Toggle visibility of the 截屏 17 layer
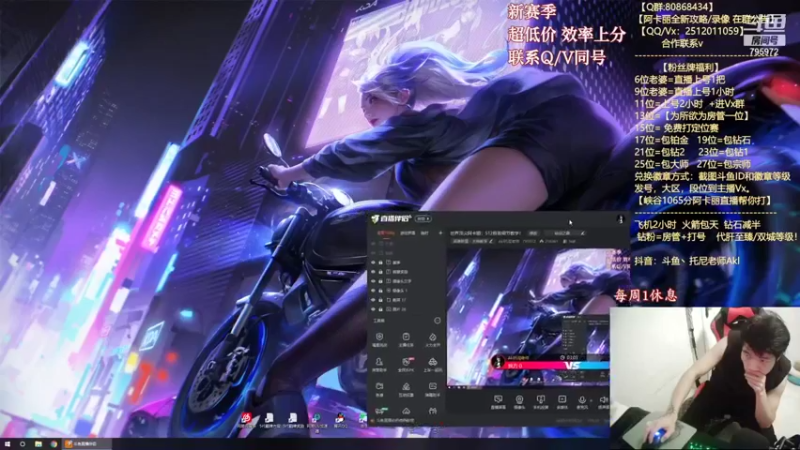This screenshot has width=800, height=450. click(x=373, y=300)
